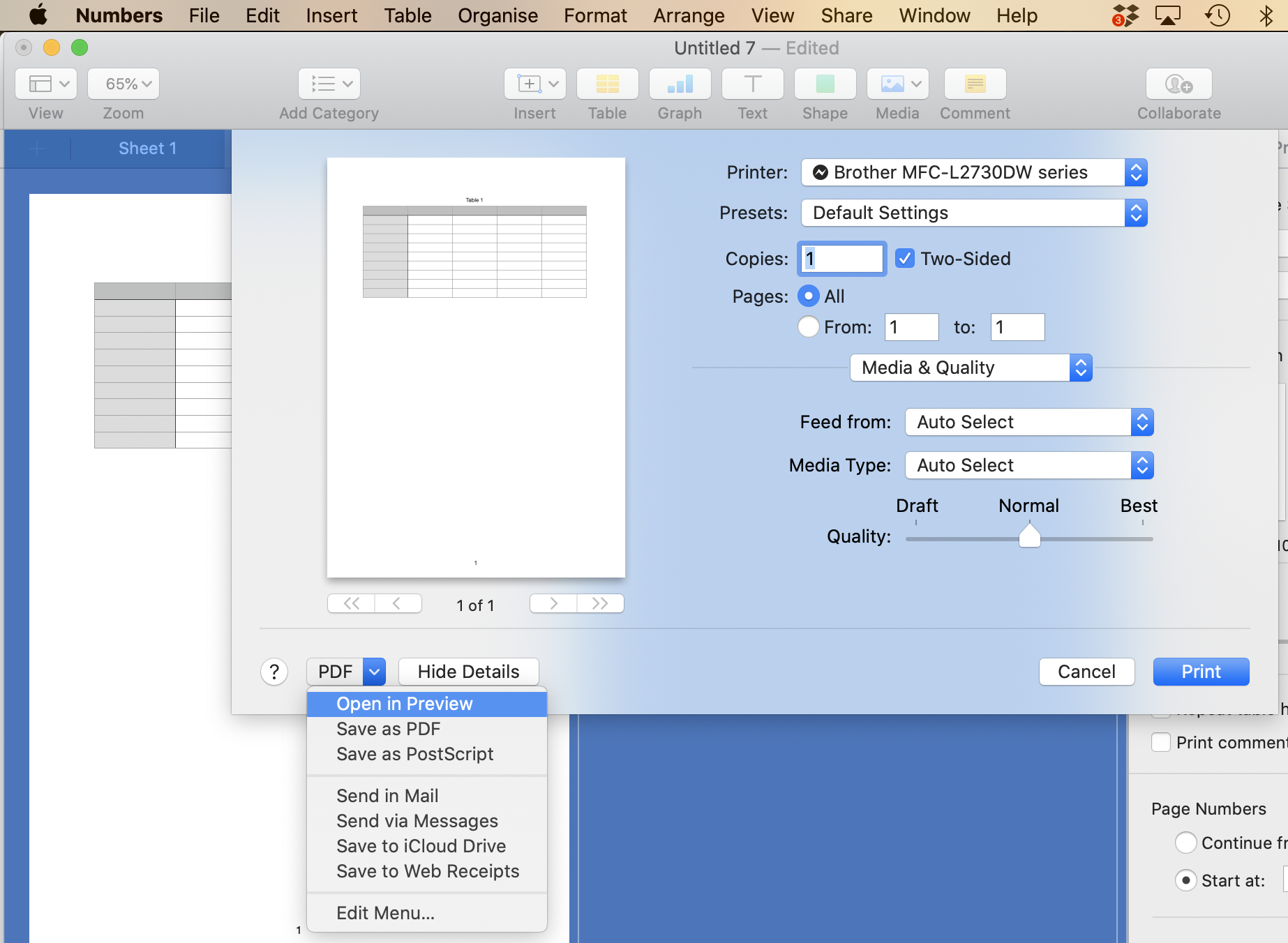The image size is (1288, 943).
Task: Choose Save as PDF
Action: pyautogui.click(x=427, y=729)
